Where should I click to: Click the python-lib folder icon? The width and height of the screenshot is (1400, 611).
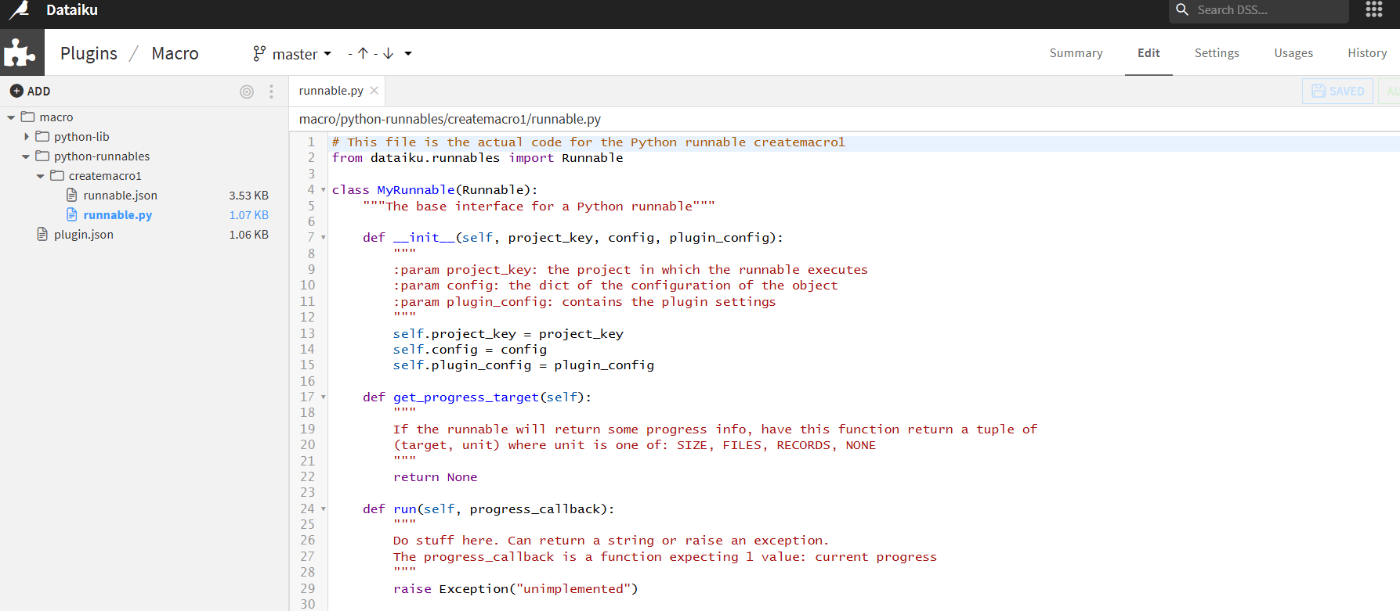[x=42, y=136]
